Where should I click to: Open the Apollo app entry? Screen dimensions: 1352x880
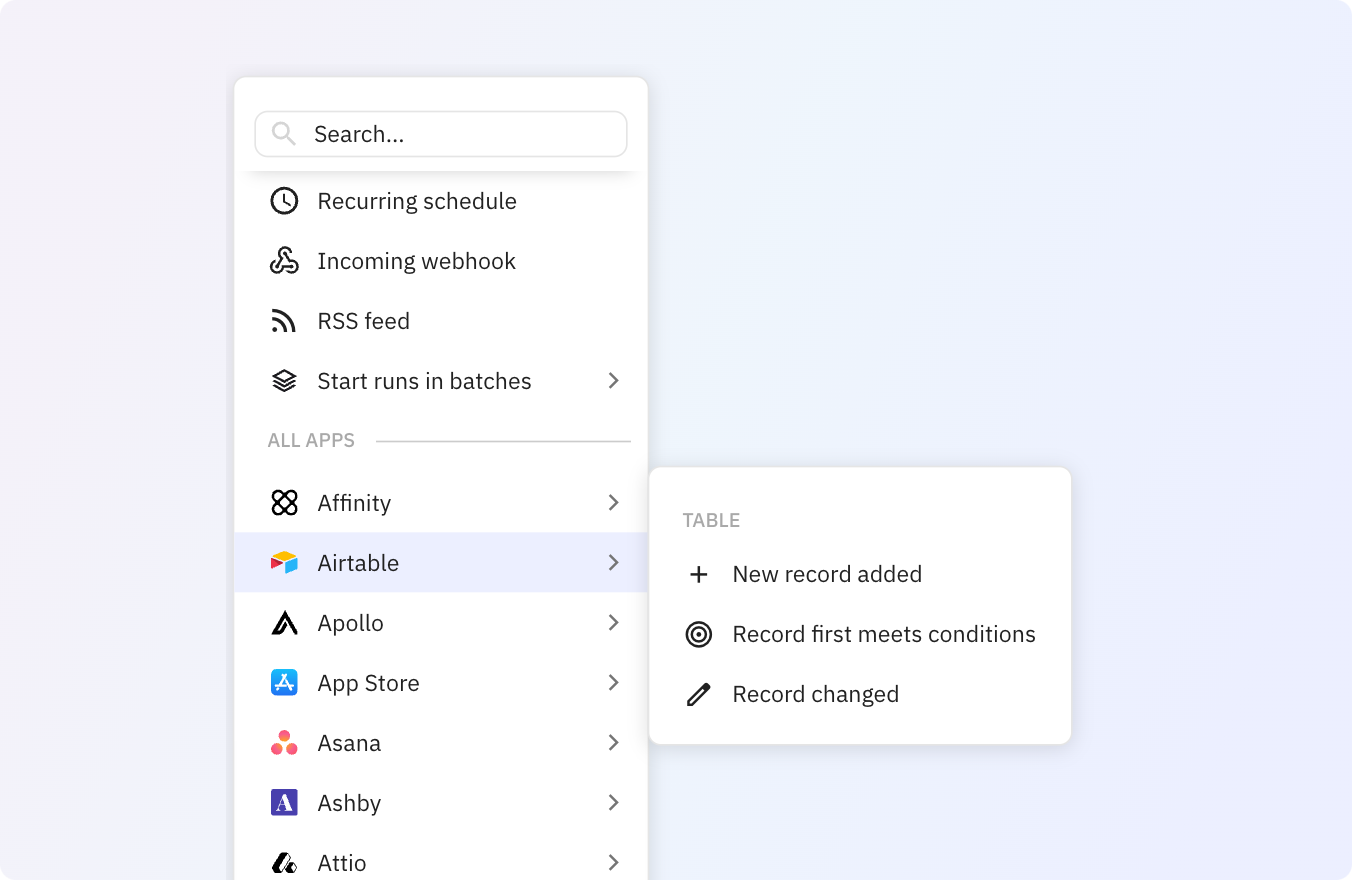[x=441, y=623]
